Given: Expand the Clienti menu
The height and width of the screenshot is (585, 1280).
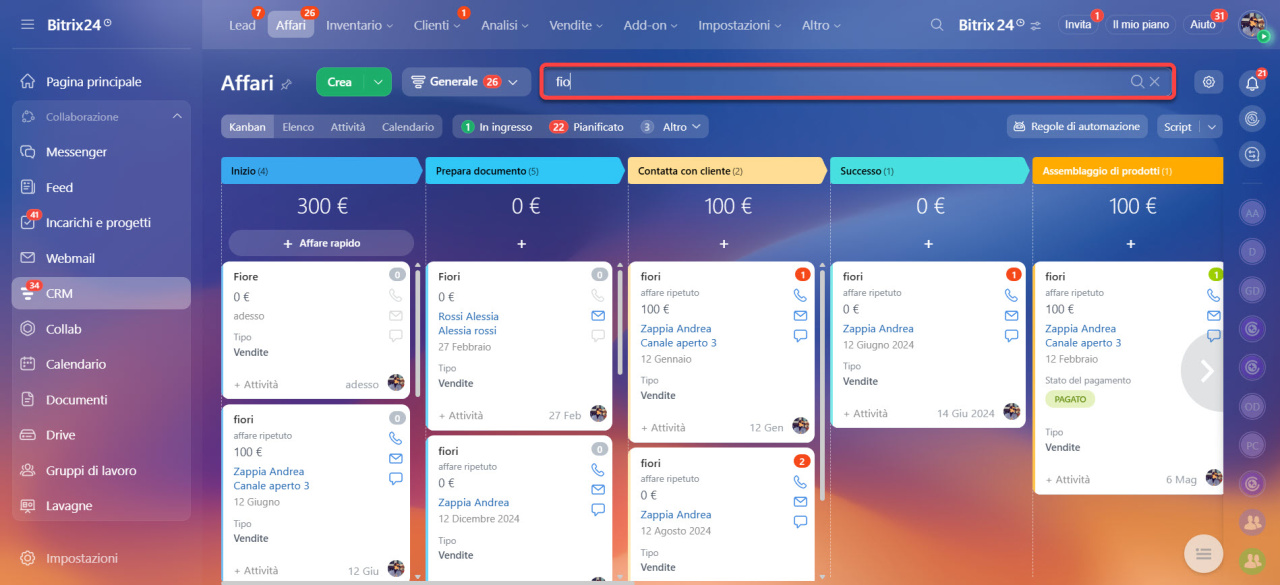Looking at the screenshot, I should [437, 25].
